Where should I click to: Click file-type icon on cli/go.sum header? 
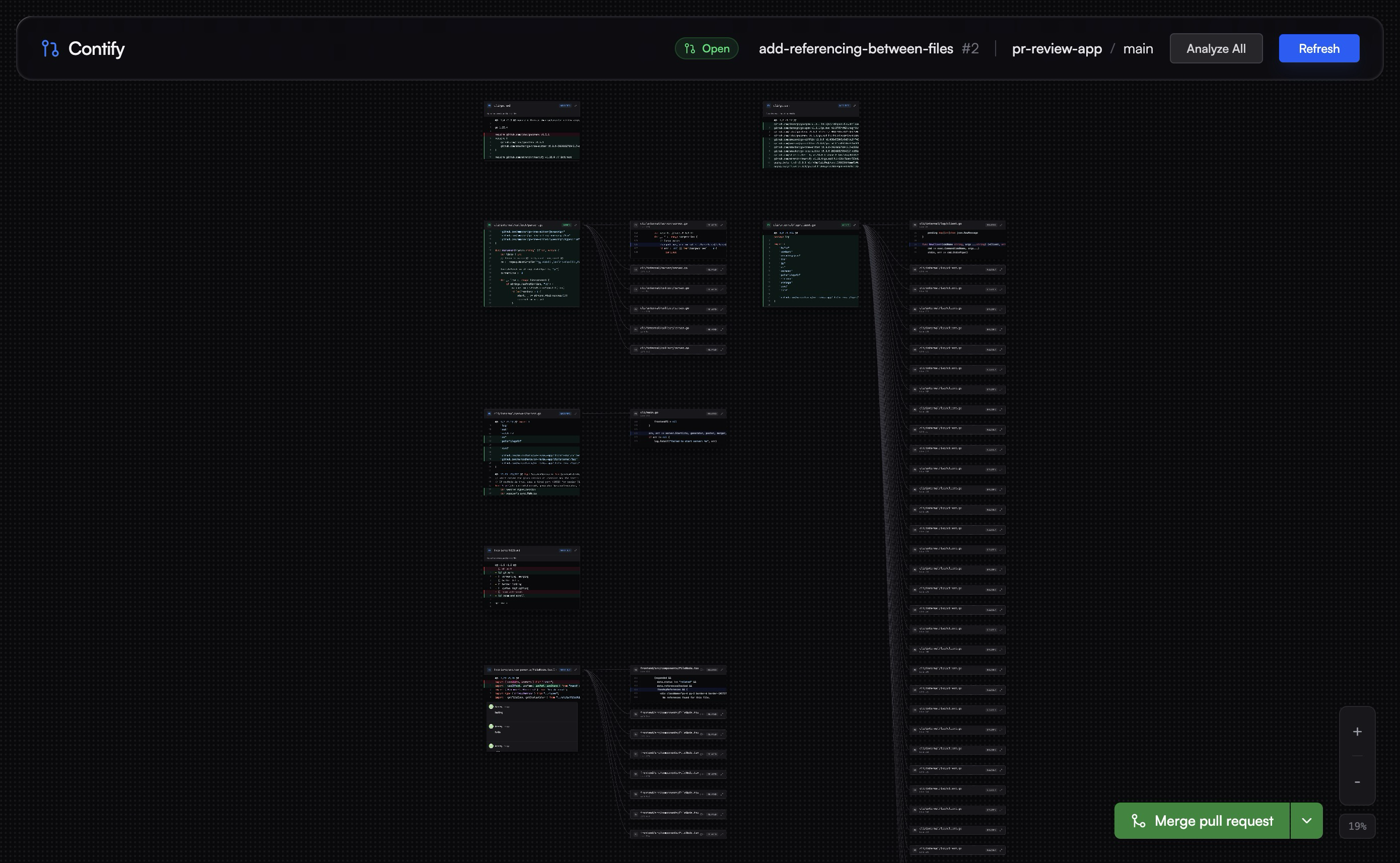click(769, 106)
